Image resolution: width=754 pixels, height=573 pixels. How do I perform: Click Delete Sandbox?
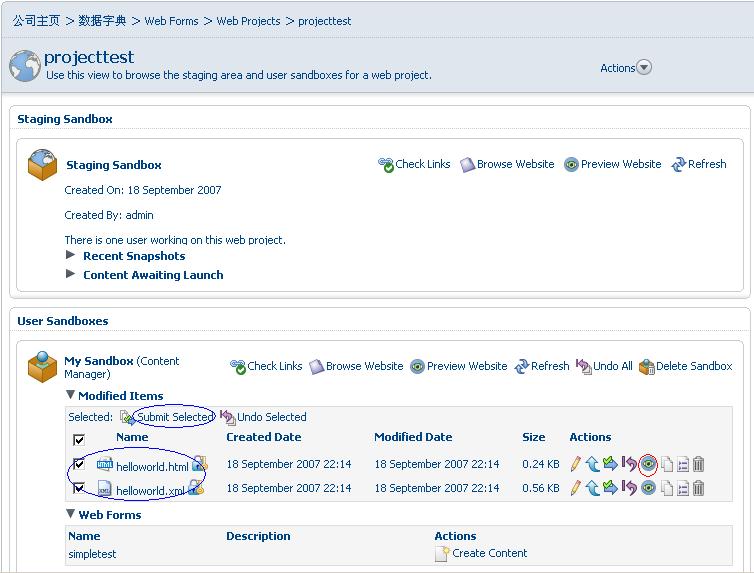[686, 366]
